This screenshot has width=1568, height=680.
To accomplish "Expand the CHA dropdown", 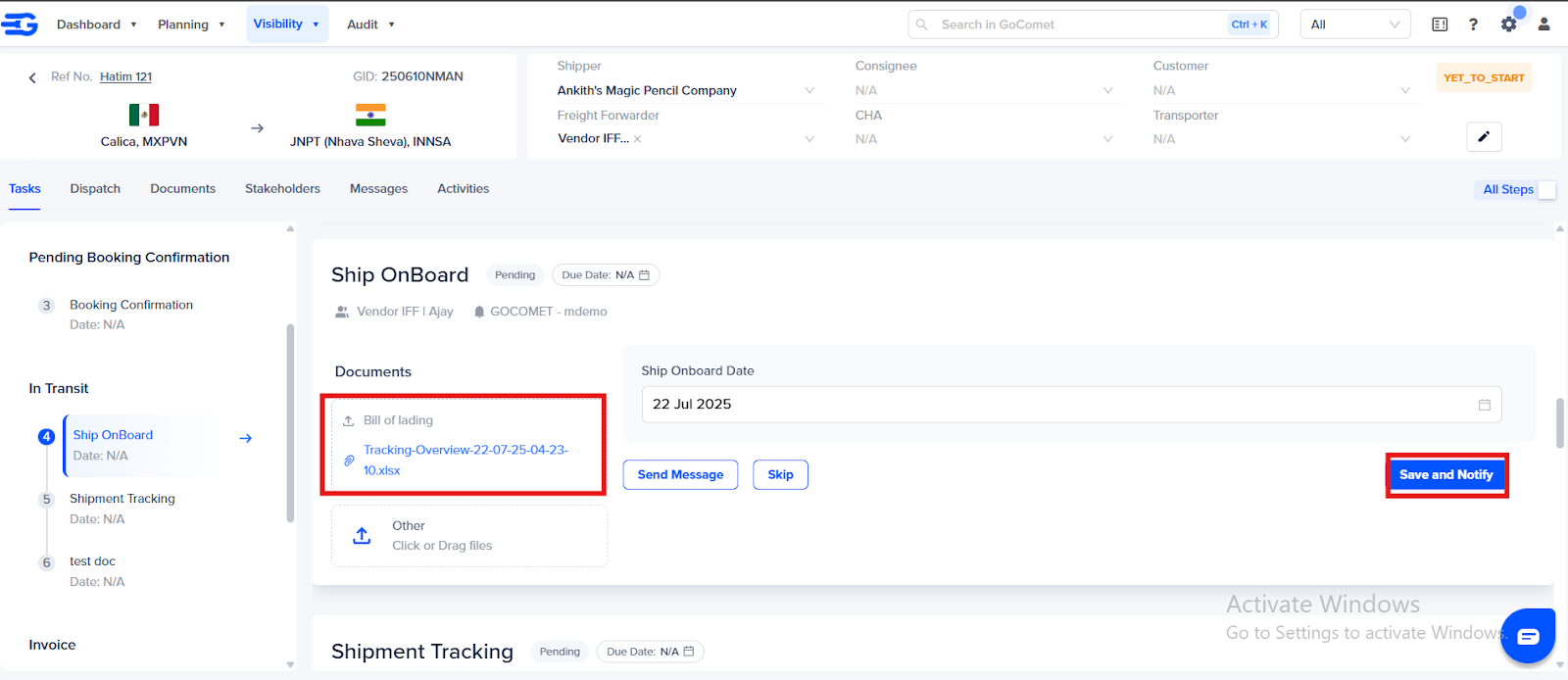I will 1107,139.
